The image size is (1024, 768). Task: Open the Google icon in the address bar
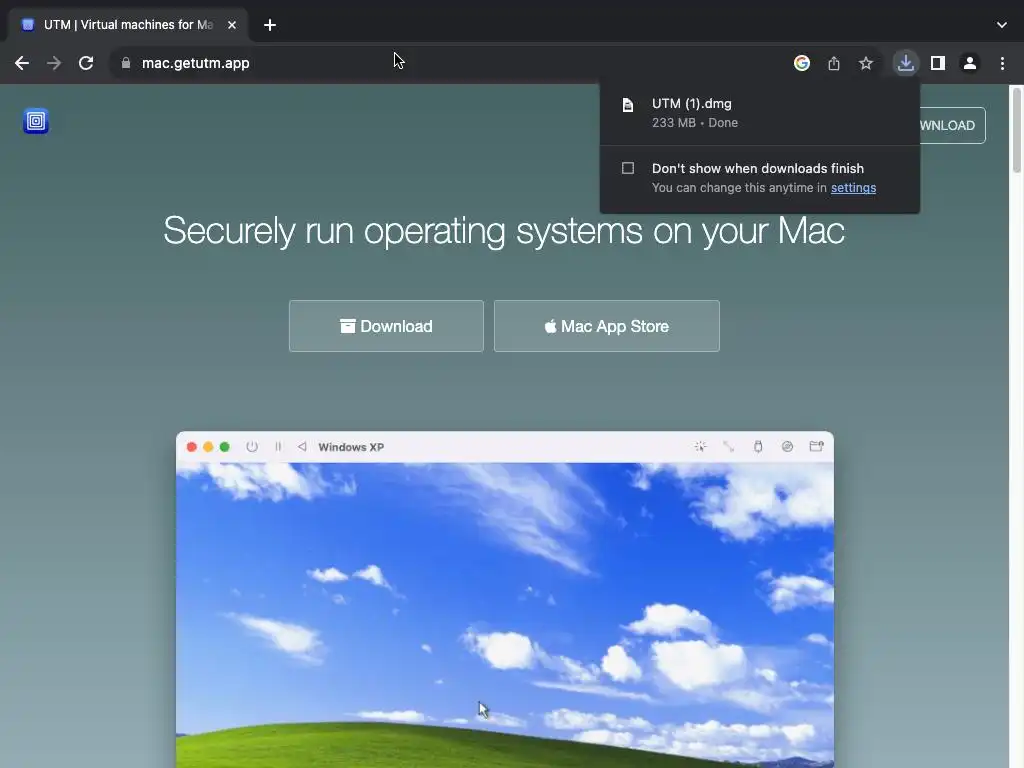coord(802,63)
